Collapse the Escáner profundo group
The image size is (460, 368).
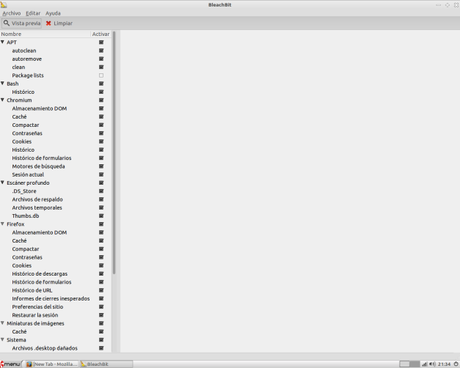pos(3,183)
